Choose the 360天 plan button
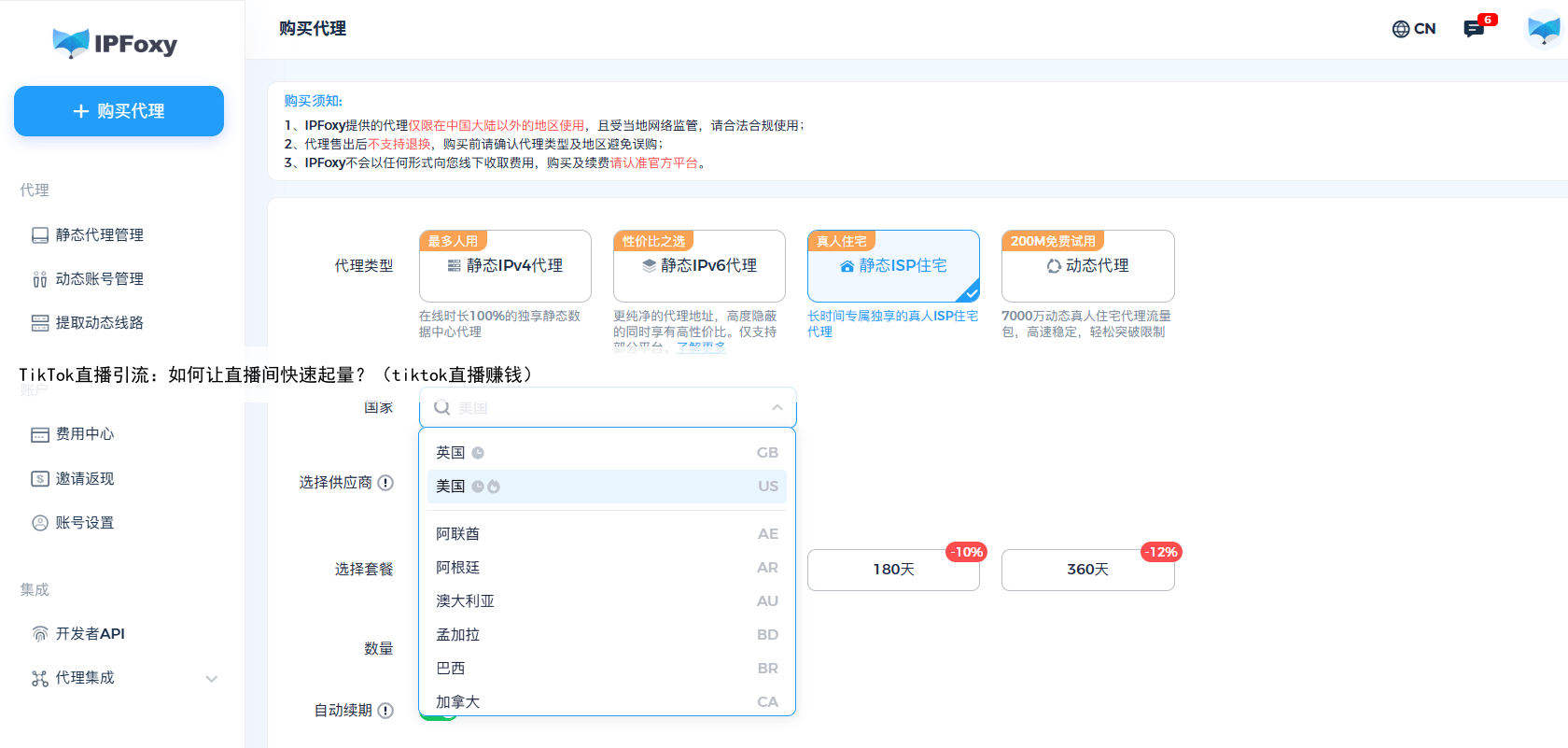 (1087, 570)
